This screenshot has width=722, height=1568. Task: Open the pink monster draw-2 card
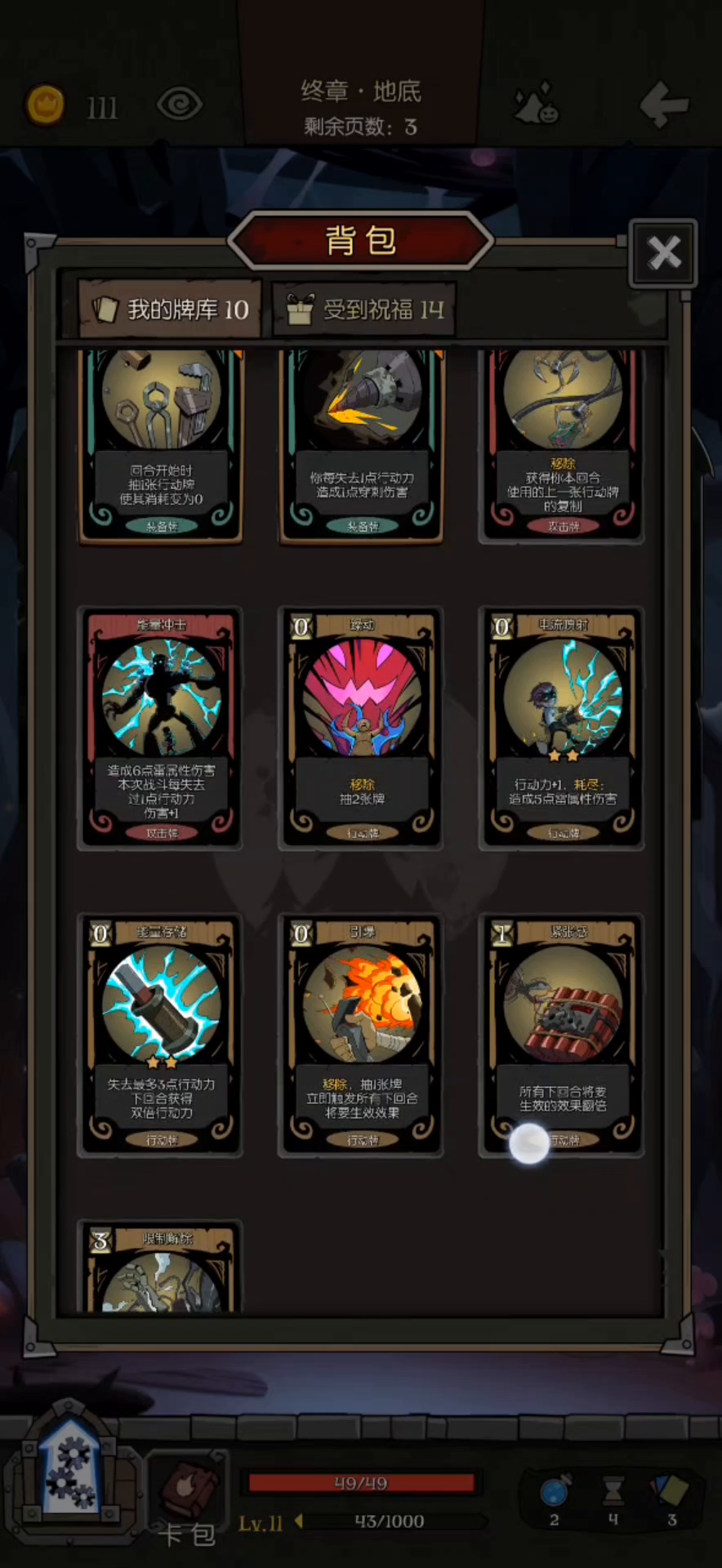(x=362, y=728)
